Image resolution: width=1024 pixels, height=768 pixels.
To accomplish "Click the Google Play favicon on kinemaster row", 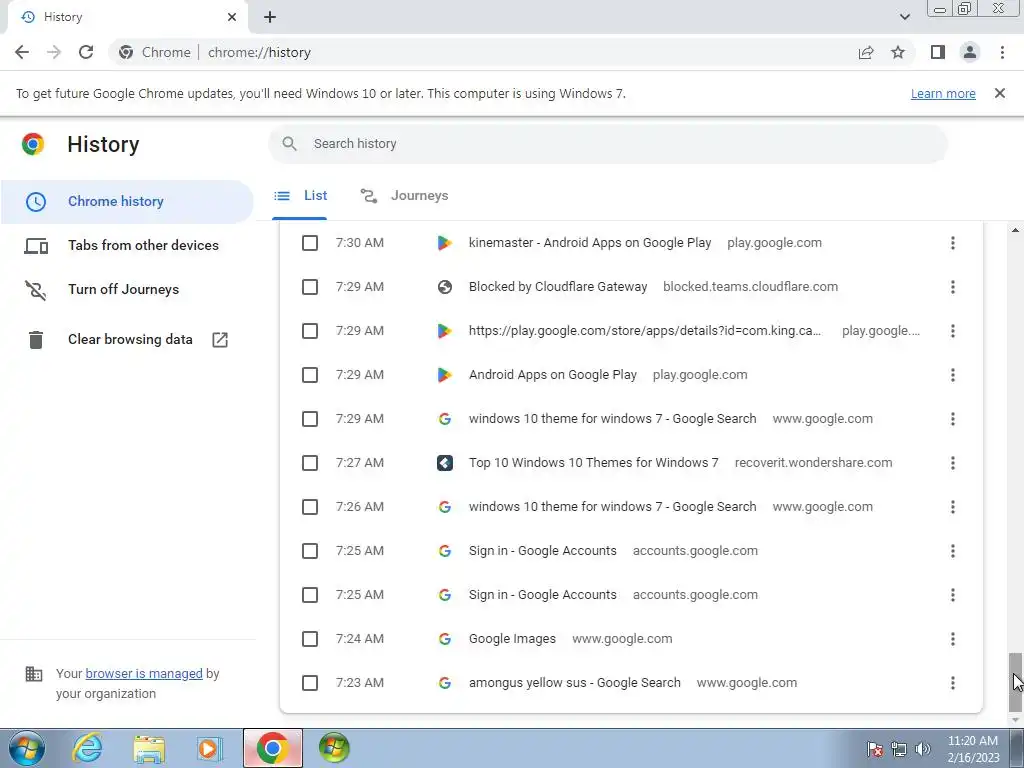I will click(445, 243).
